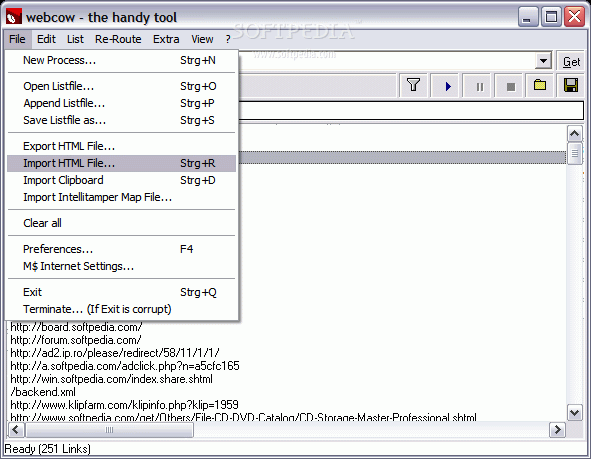Click the webcow application icon in title bar
Viewport: 591px width, 459px height.
click(14, 17)
